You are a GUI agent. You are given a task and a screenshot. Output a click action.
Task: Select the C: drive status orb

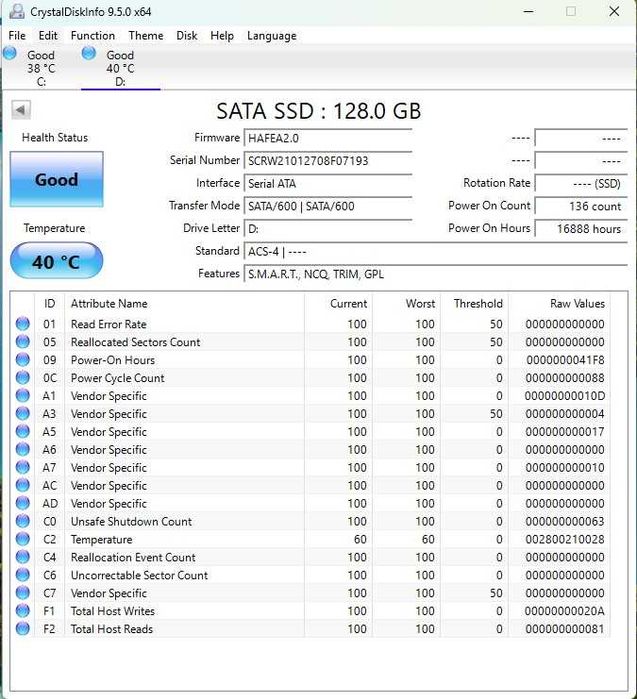10,53
